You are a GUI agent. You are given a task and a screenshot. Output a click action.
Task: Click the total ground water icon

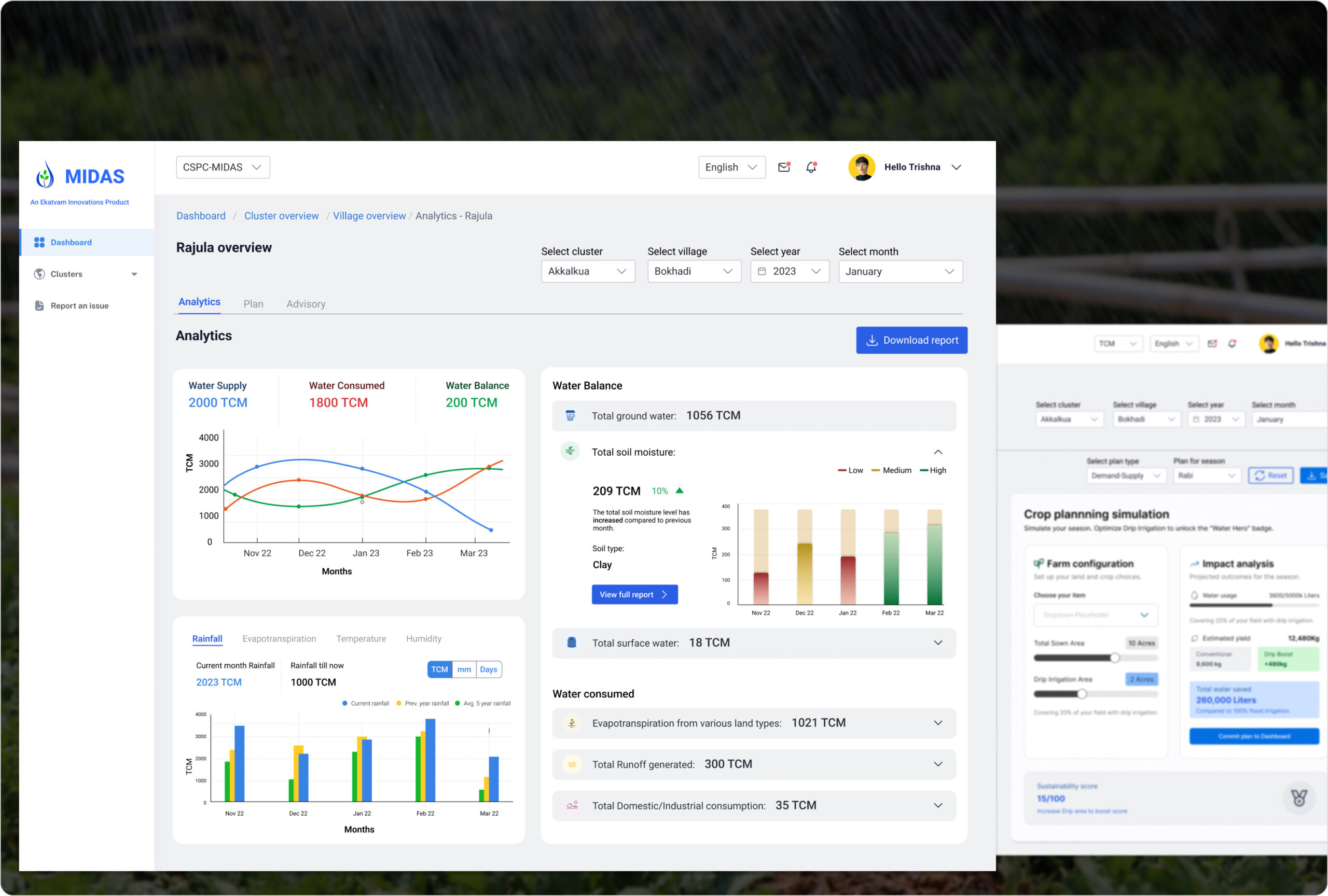point(570,416)
